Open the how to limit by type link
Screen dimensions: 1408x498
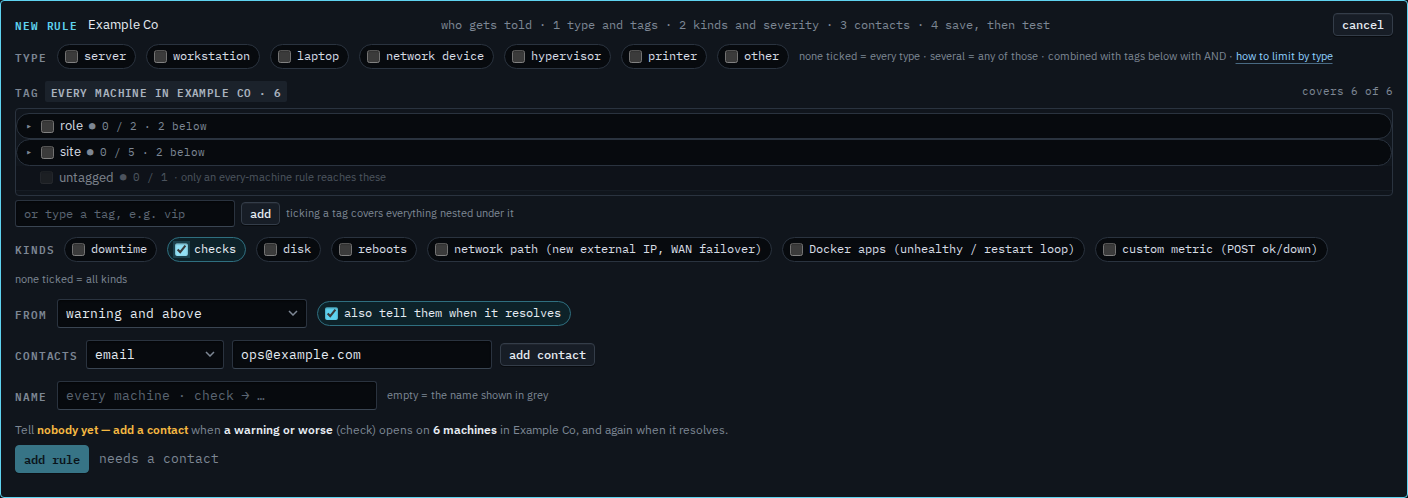point(1284,57)
